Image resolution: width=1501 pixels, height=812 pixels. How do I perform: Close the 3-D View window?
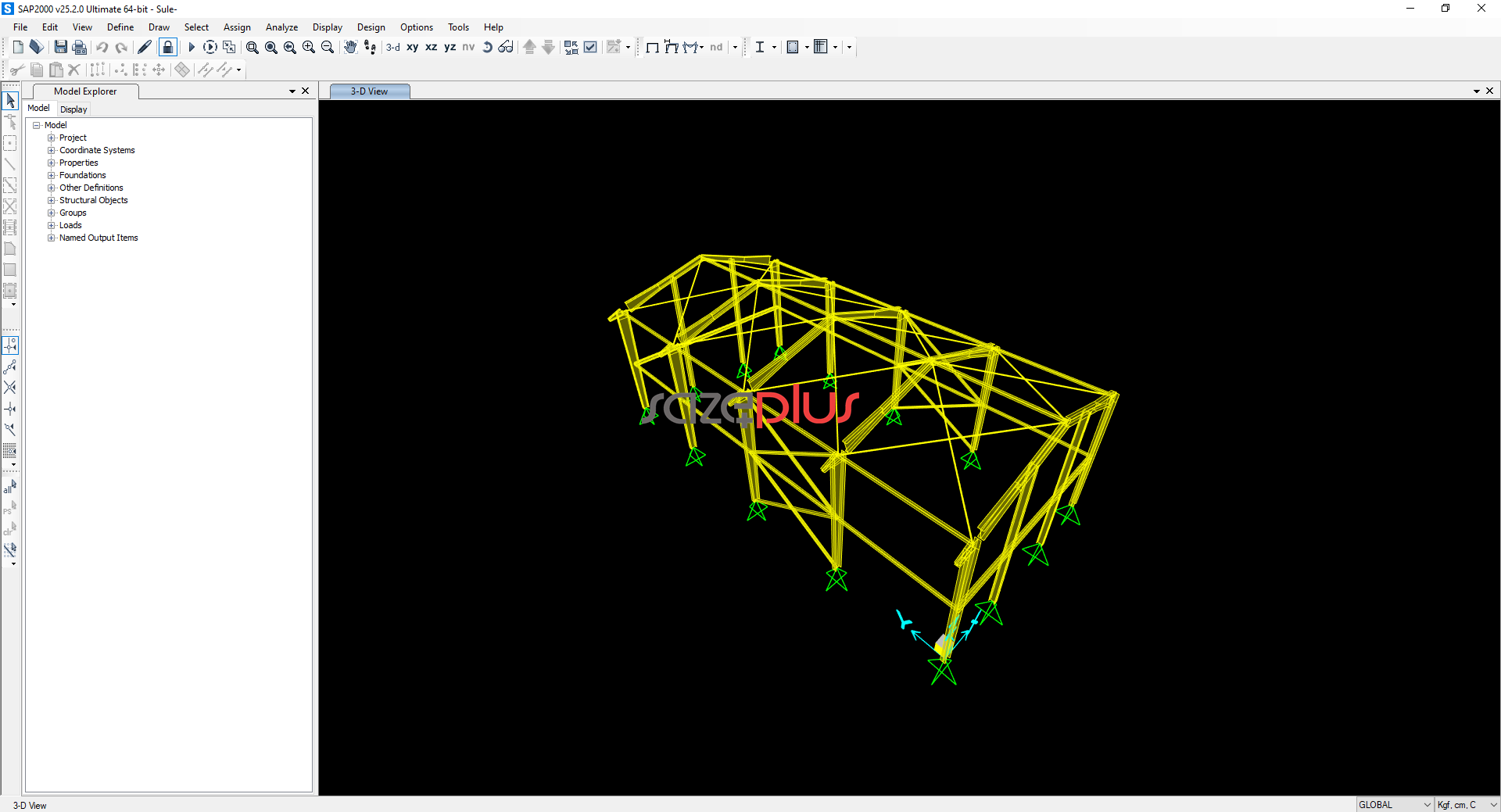(x=1490, y=91)
